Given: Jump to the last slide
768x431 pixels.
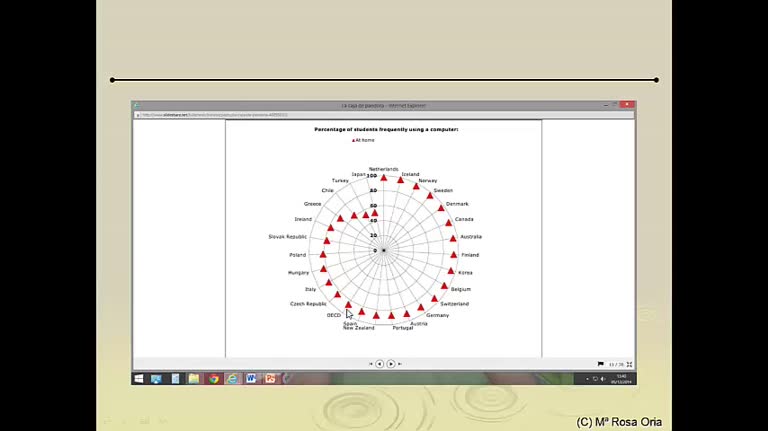Looking at the screenshot, I should click(400, 364).
